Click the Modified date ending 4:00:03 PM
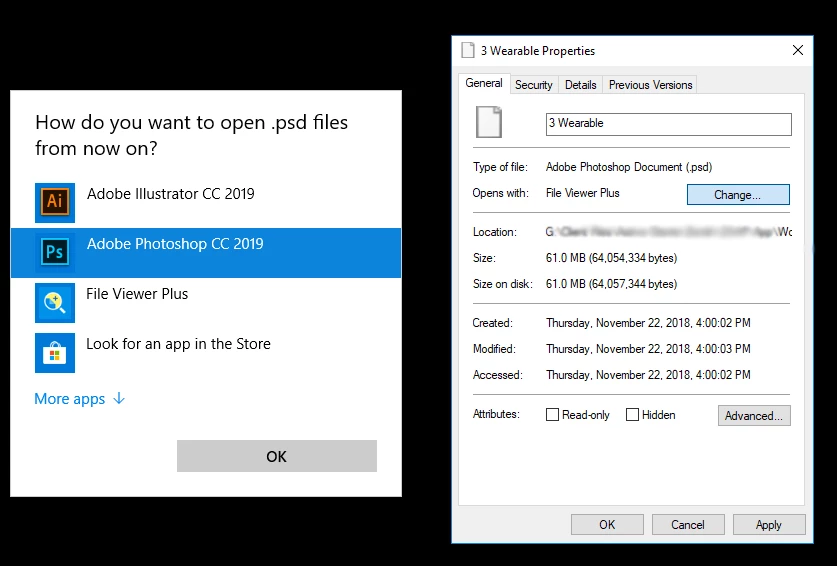 [648, 349]
